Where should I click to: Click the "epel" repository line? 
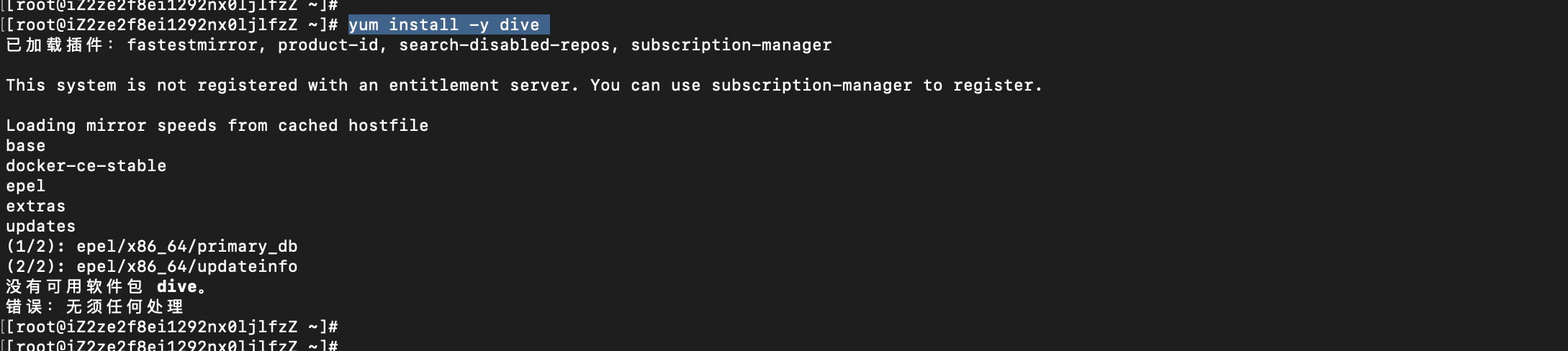(x=26, y=186)
